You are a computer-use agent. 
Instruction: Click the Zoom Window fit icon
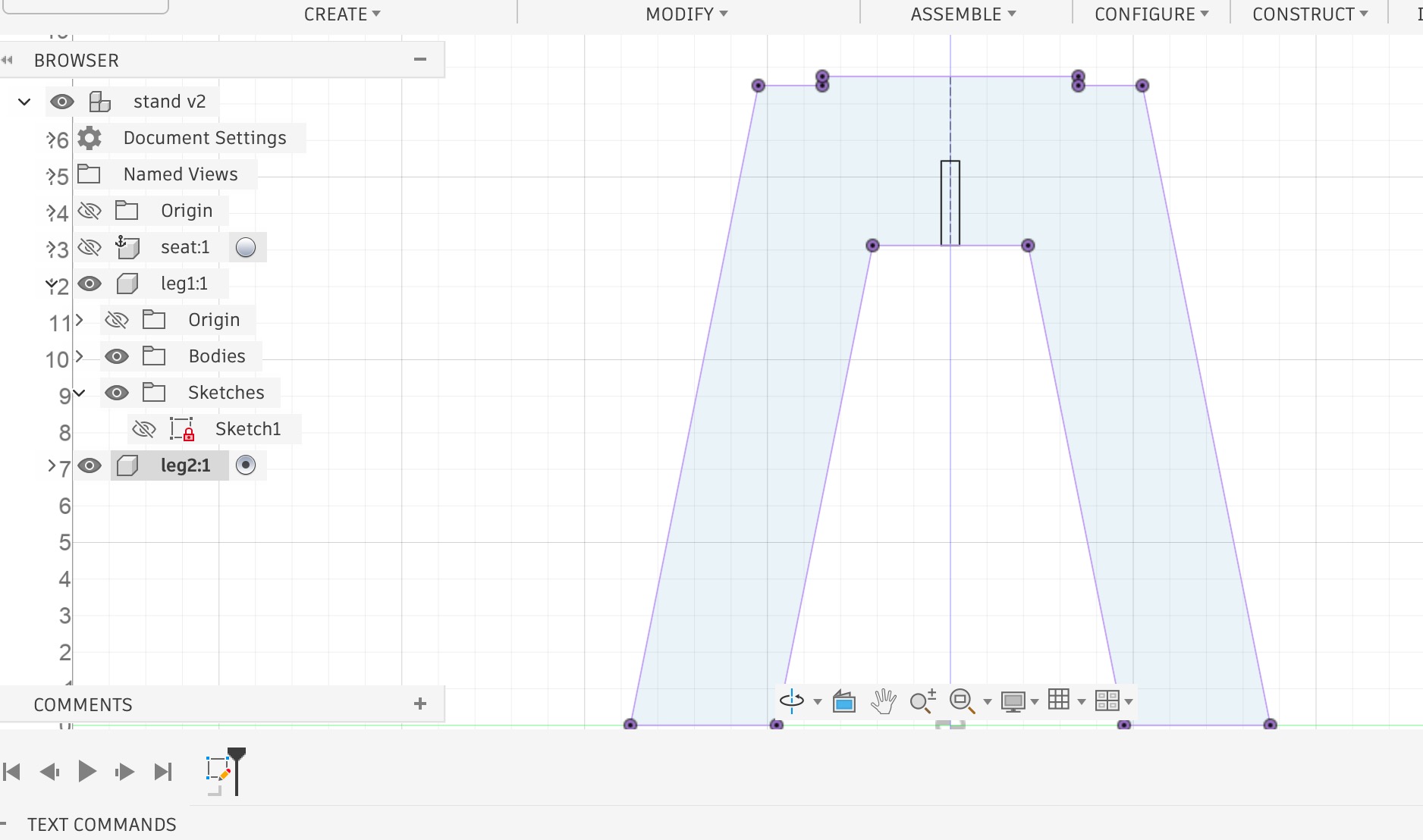coord(962,701)
